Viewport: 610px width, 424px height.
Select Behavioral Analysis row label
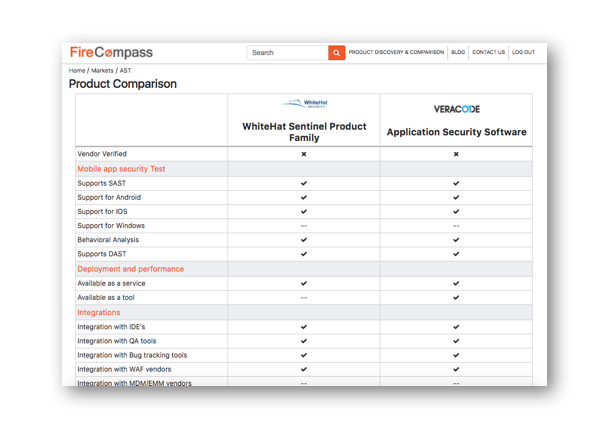108,240
